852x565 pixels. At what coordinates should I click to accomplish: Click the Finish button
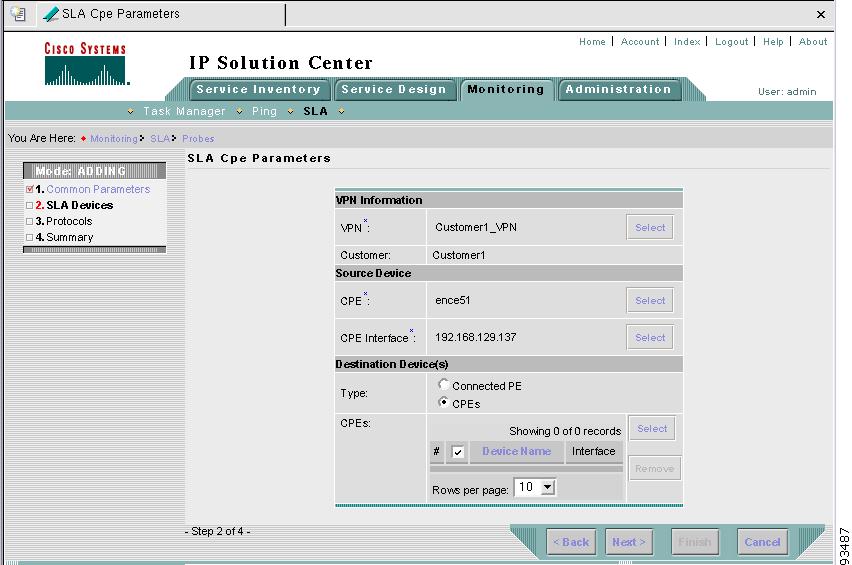[695, 542]
